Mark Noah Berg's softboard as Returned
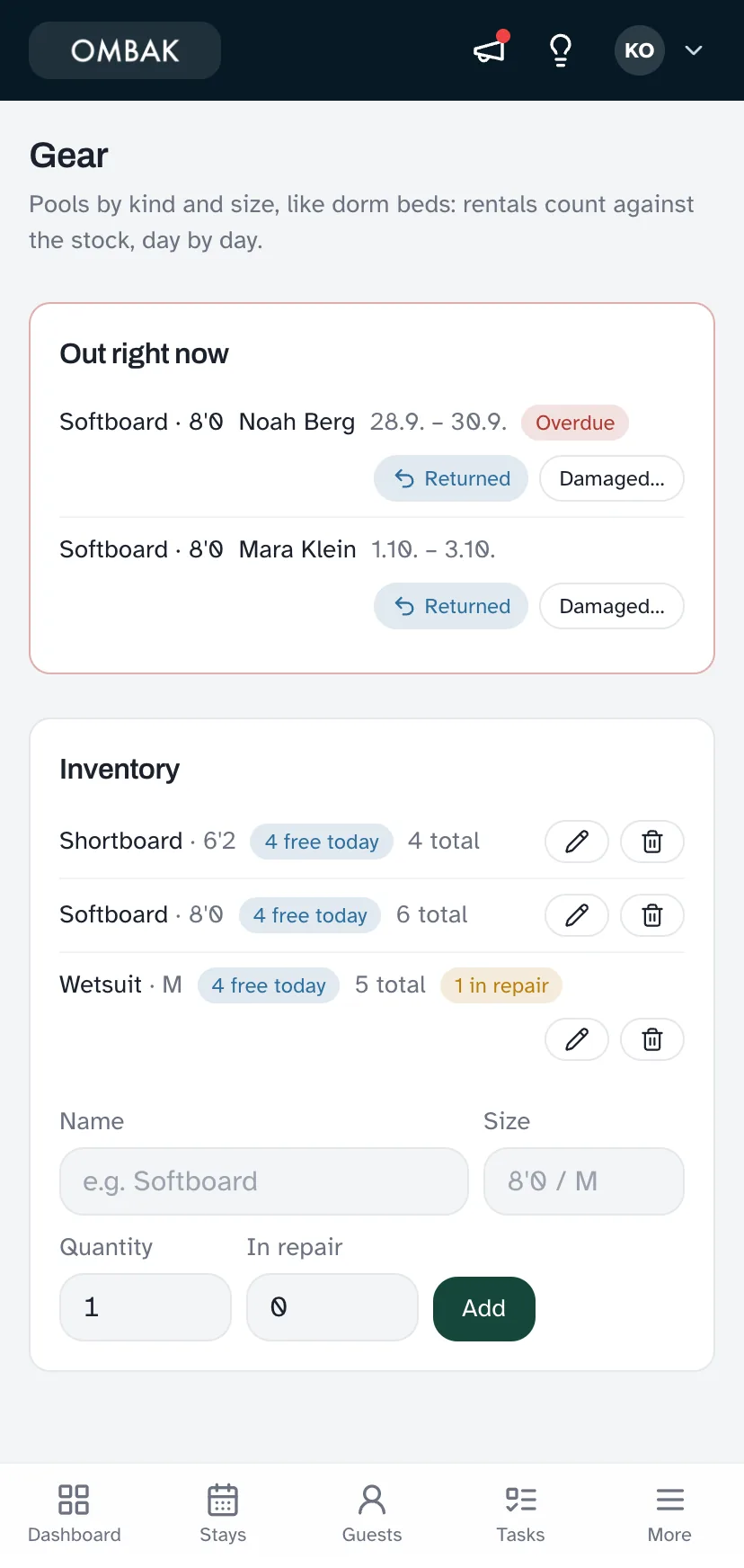 point(451,478)
